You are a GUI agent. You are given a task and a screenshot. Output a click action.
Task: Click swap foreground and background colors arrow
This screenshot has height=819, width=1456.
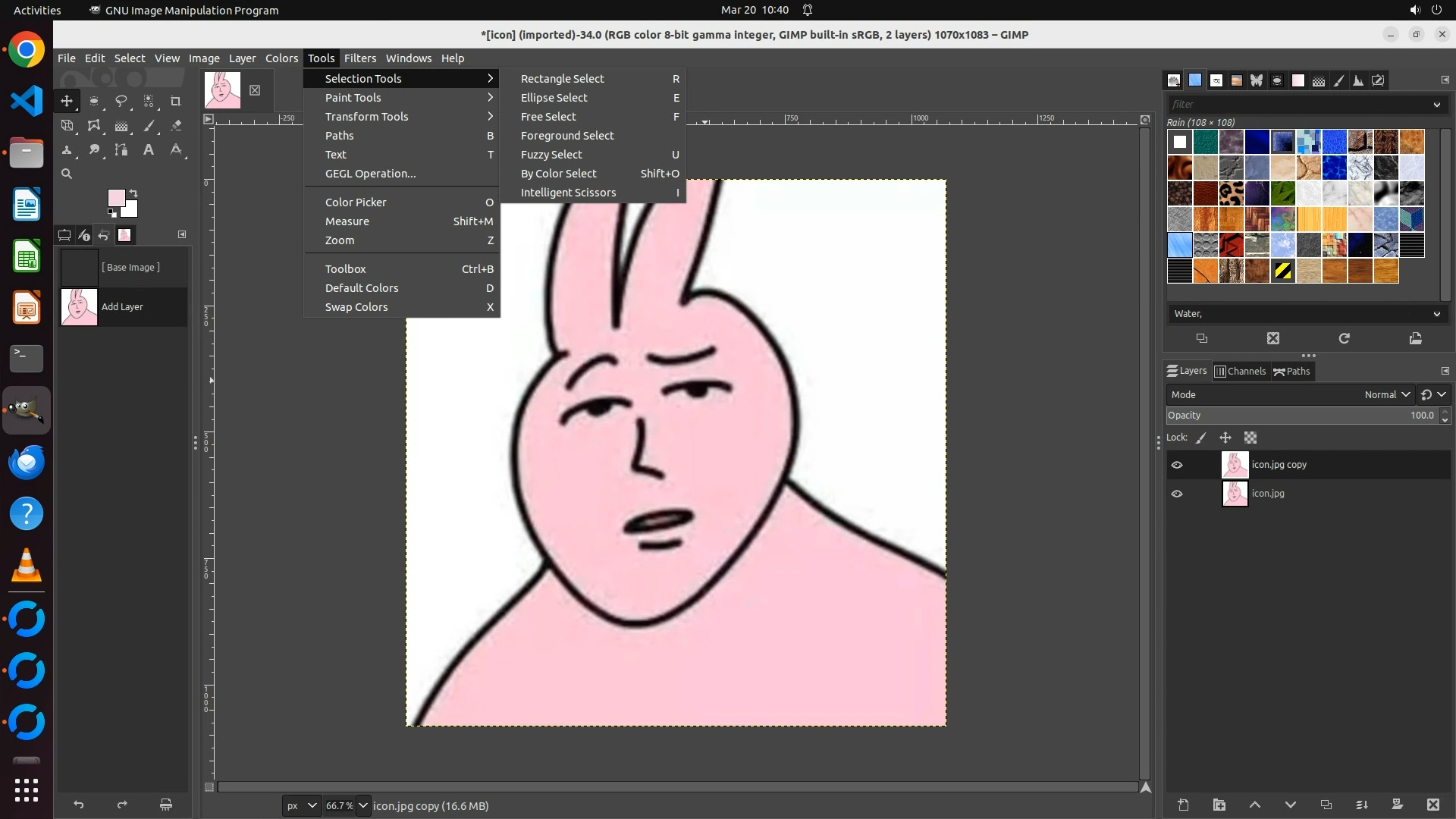133,193
